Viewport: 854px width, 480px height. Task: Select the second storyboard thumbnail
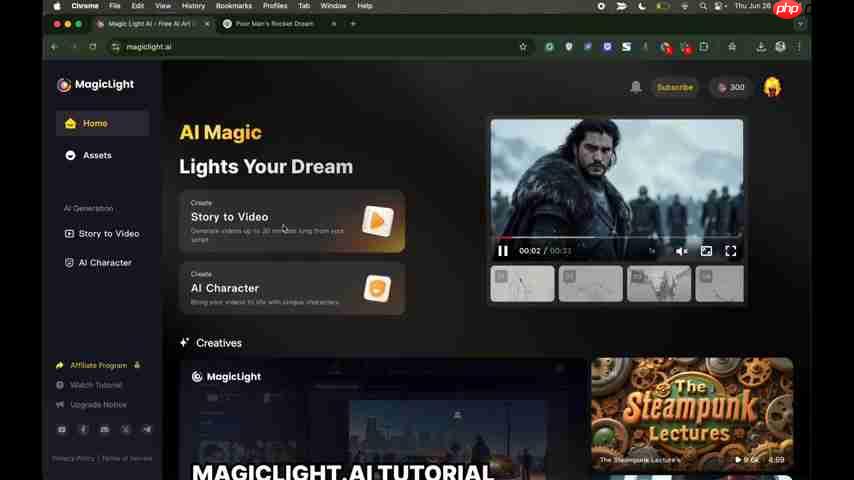(590, 284)
